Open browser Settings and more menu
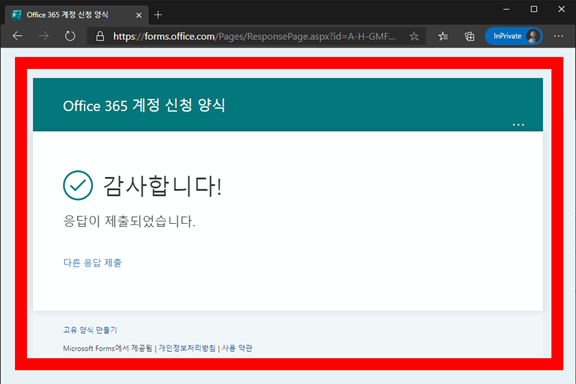The height and width of the screenshot is (384, 576). click(x=558, y=36)
